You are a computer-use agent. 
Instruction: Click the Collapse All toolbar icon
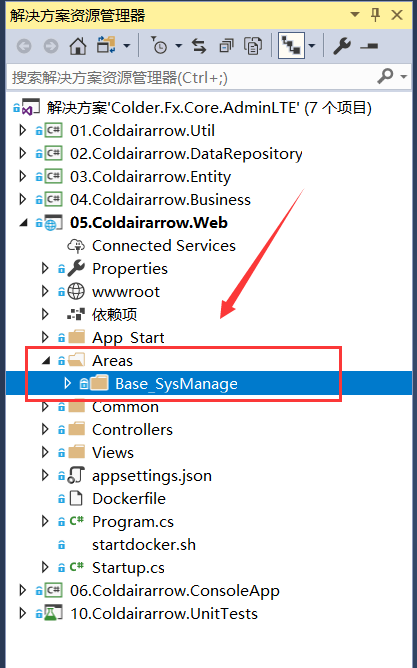(x=226, y=46)
